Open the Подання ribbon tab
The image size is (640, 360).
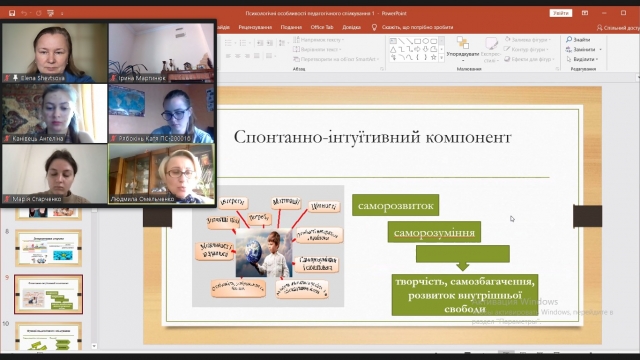[291, 27]
